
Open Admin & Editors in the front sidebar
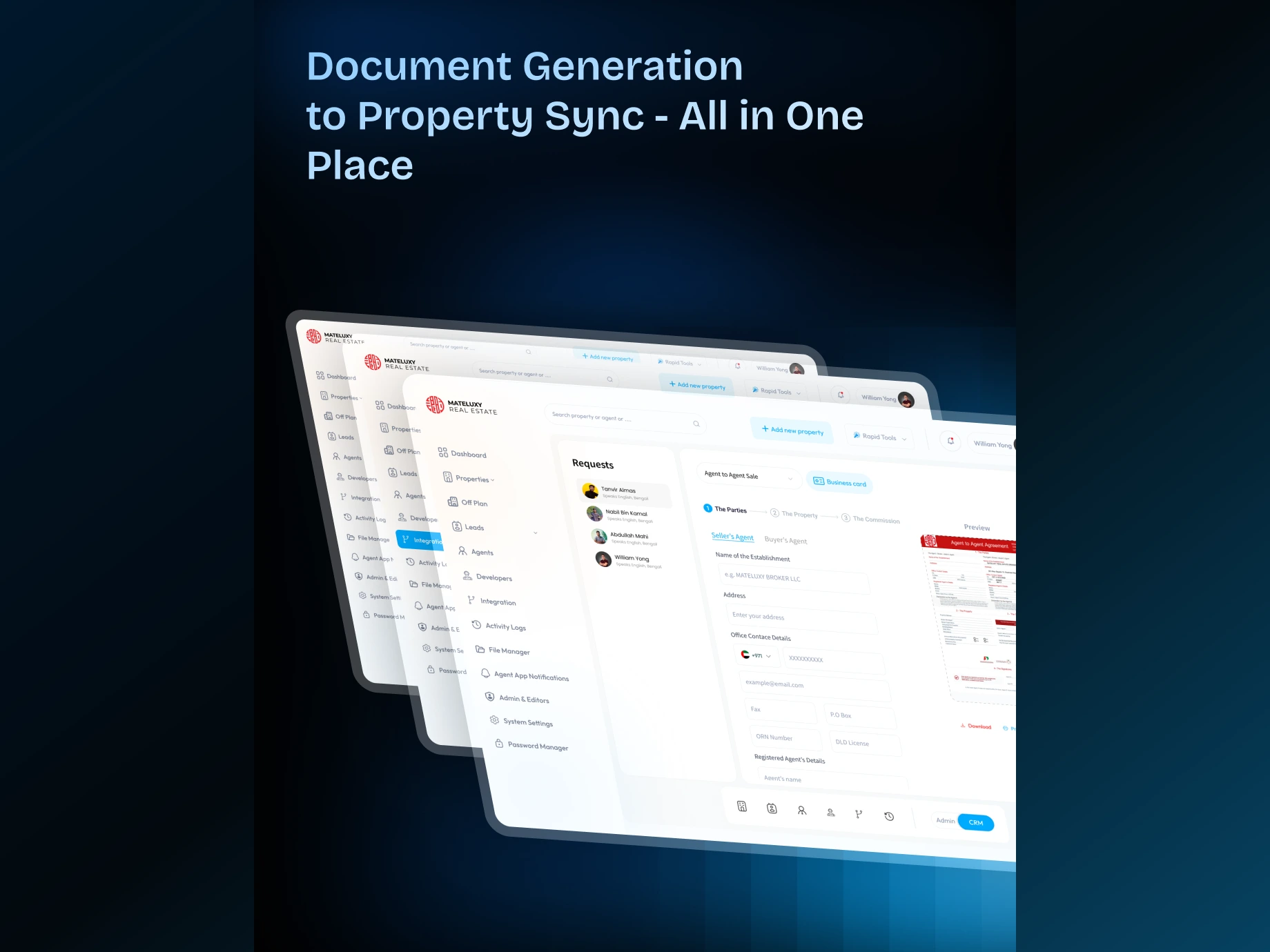[518, 699]
